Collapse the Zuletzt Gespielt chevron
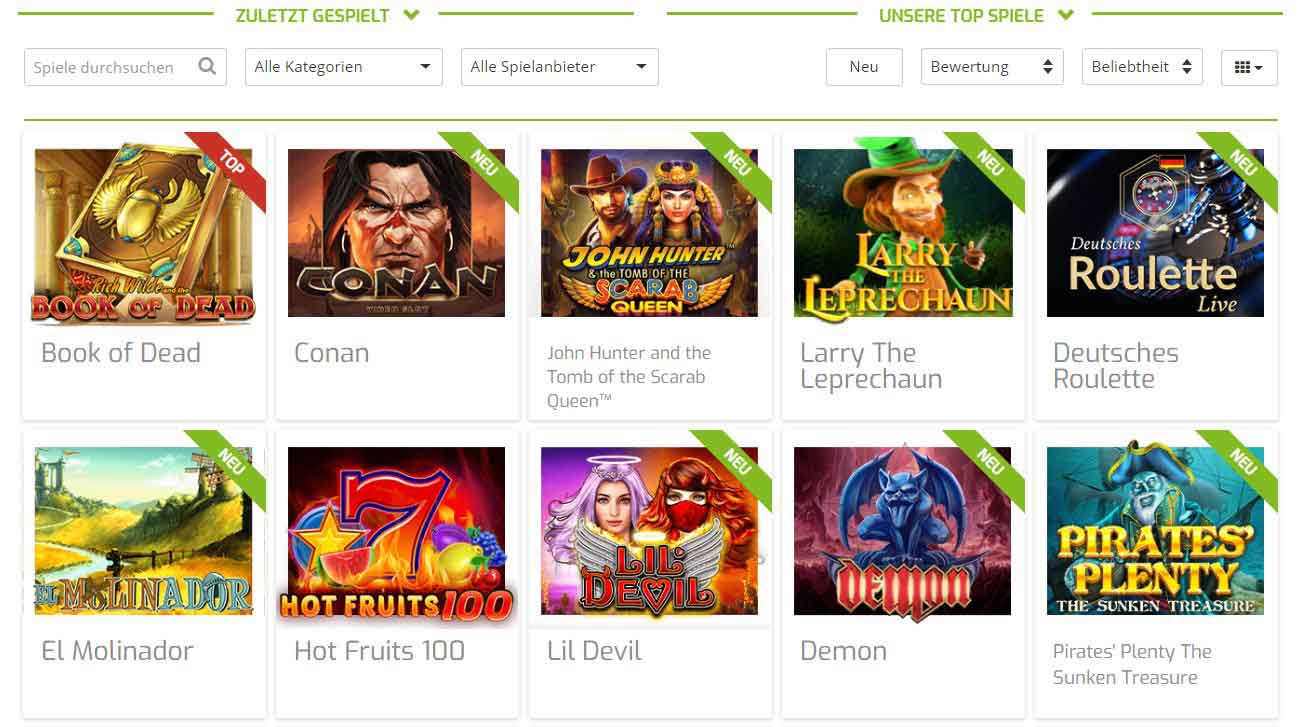Screen dimensions: 1300x727 [411, 15]
